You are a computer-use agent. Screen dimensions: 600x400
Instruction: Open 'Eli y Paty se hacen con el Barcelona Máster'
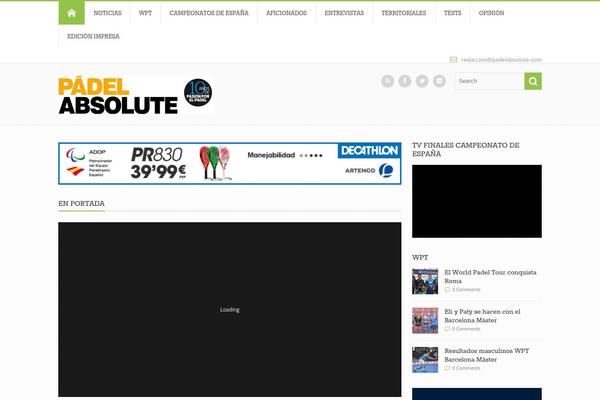[482, 316]
